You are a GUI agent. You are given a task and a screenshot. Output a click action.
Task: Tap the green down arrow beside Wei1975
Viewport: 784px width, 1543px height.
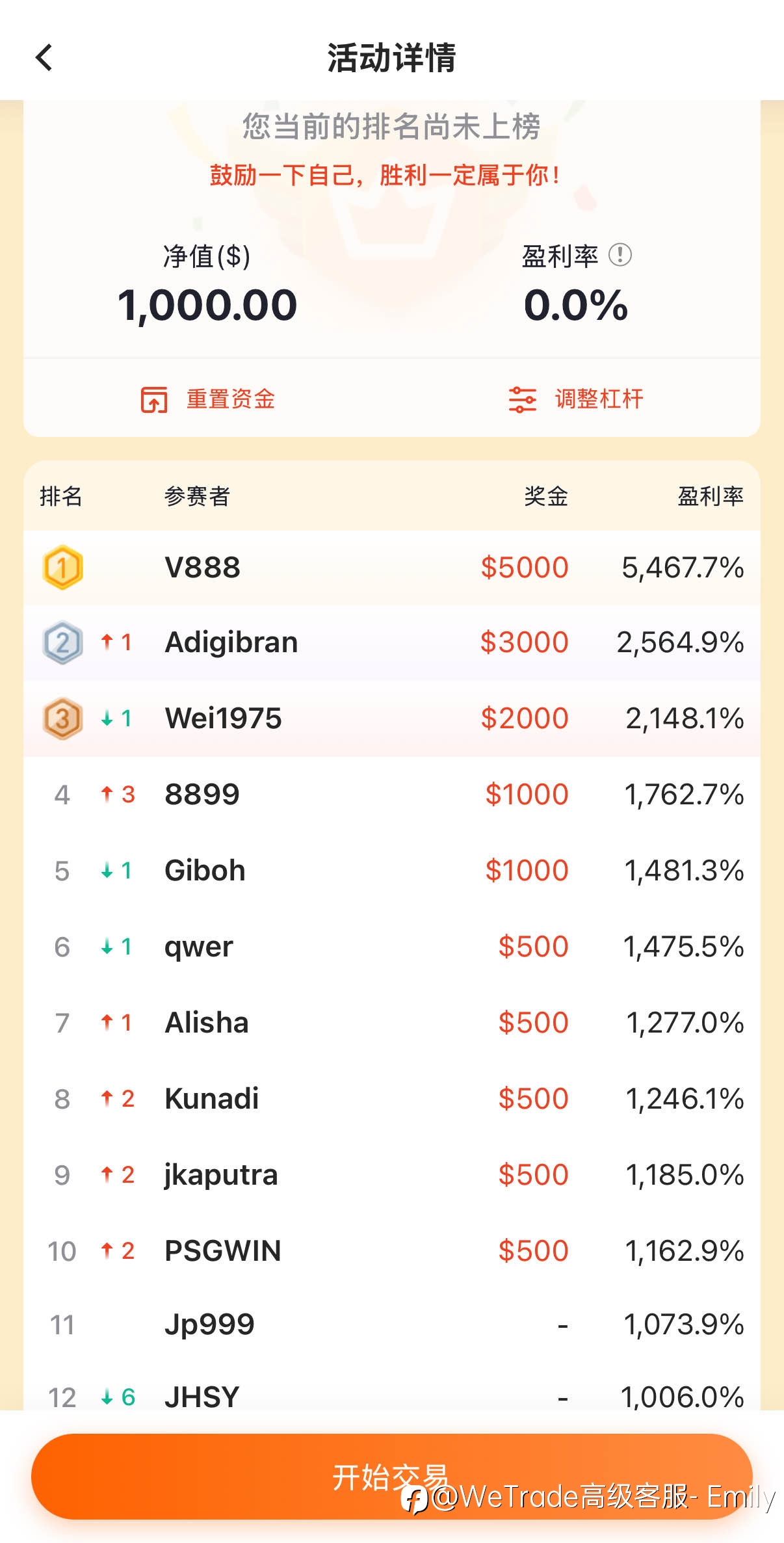[x=107, y=719]
